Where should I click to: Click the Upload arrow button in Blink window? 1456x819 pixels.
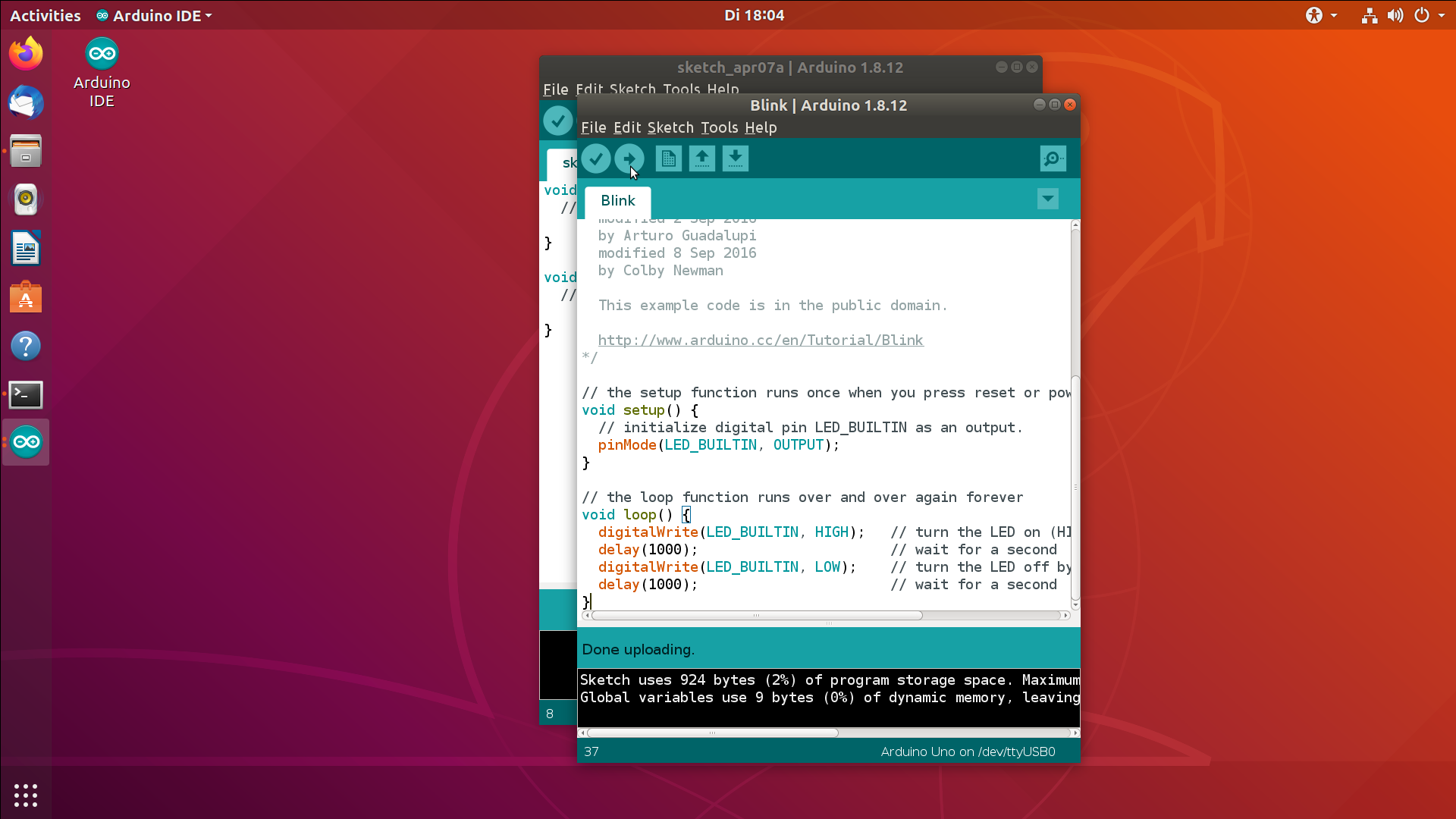(x=629, y=158)
